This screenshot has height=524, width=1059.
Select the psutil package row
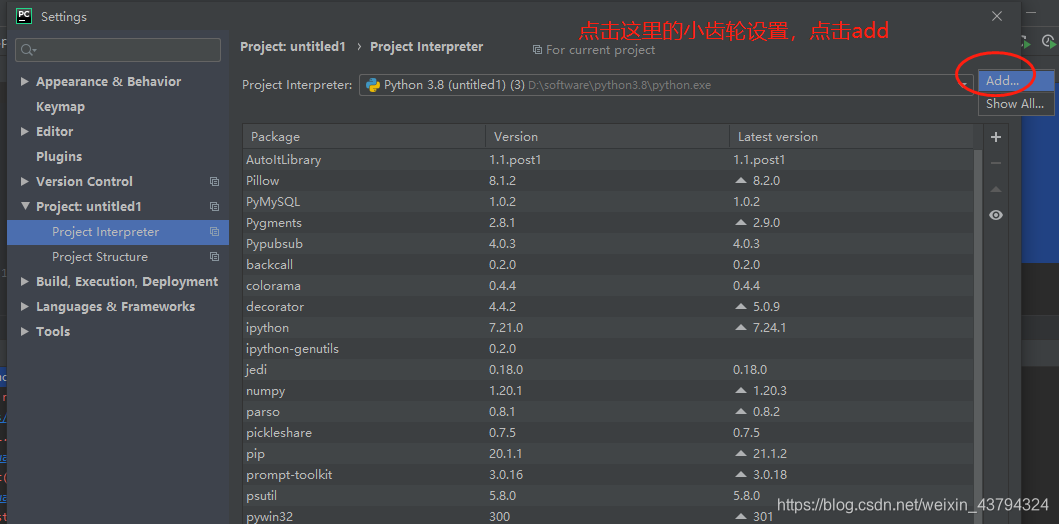tap(608, 496)
